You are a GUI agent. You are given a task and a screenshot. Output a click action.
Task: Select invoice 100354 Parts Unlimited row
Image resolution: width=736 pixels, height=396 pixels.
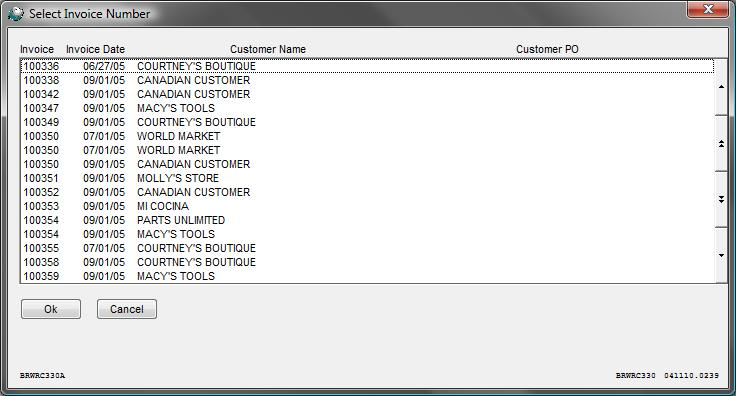(367, 220)
